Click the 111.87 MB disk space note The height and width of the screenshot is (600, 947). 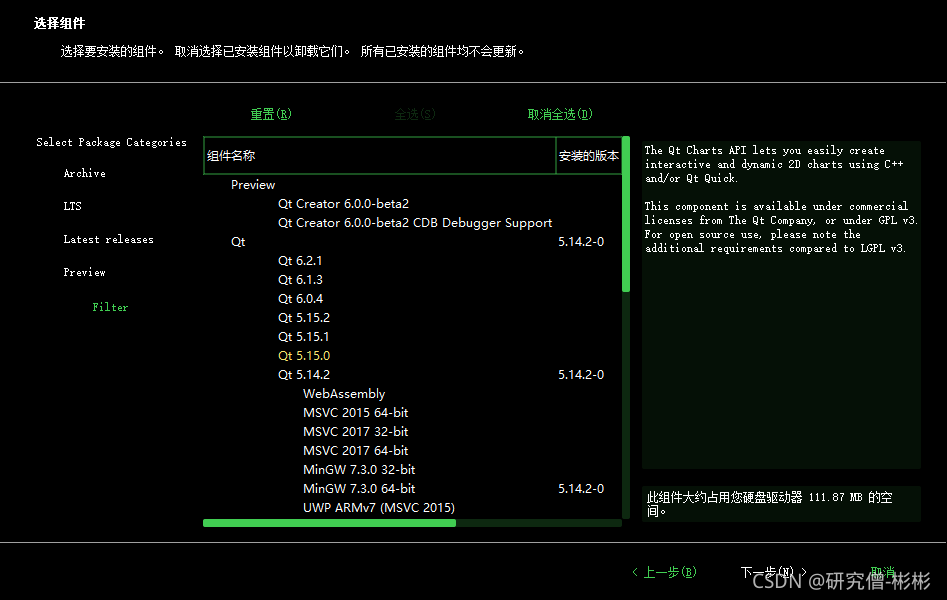coord(769,504)
